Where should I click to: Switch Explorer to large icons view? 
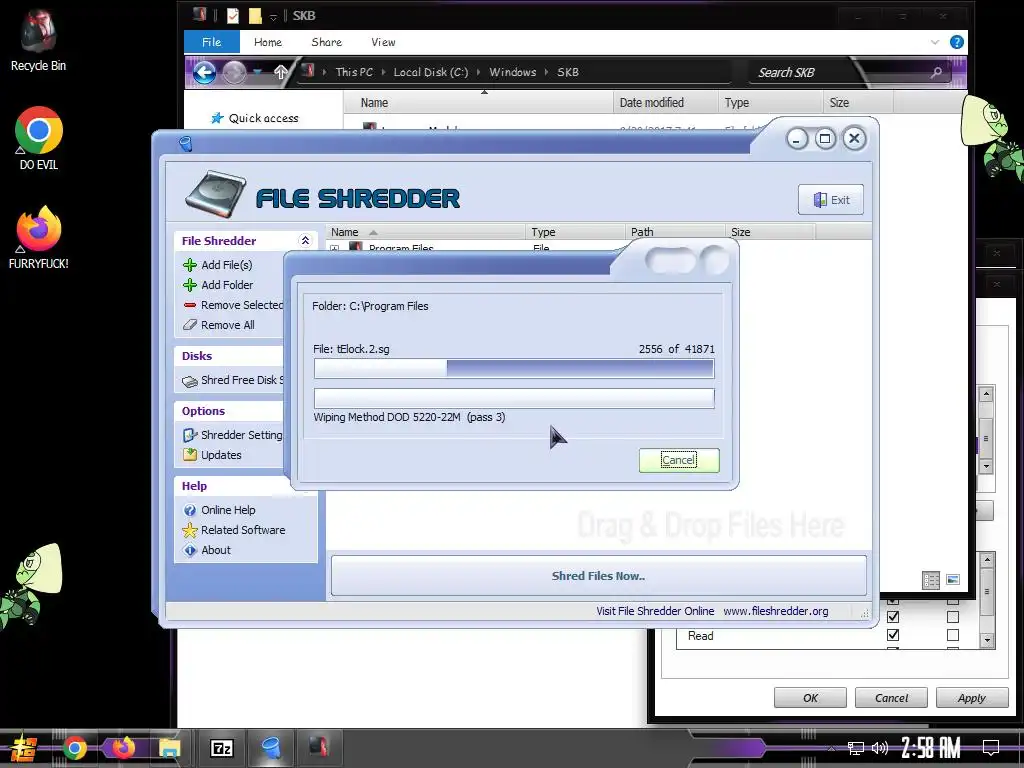[x=953, y=579]
